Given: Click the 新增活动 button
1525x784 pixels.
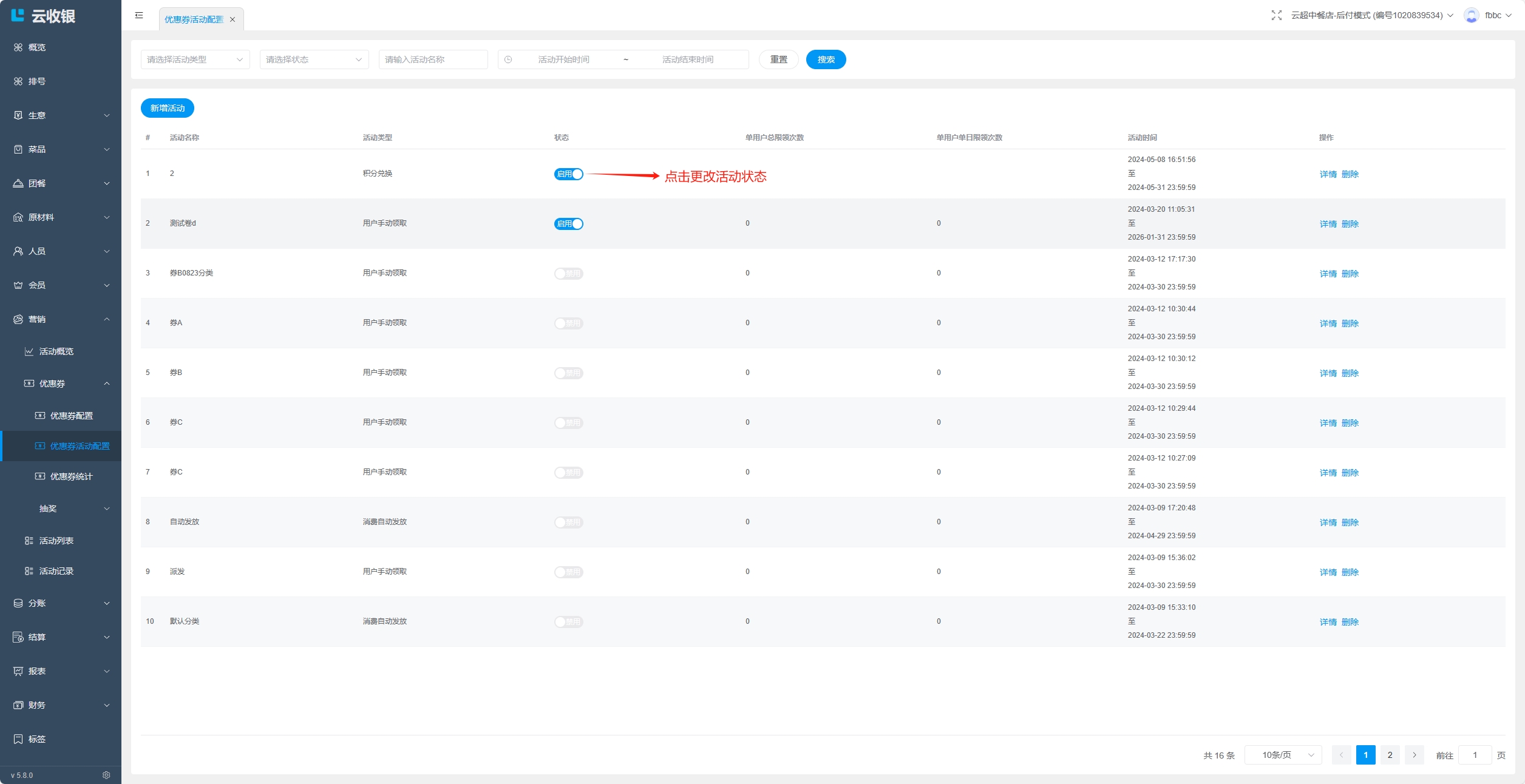Looking at the screenshot, I should coord(167,108).
